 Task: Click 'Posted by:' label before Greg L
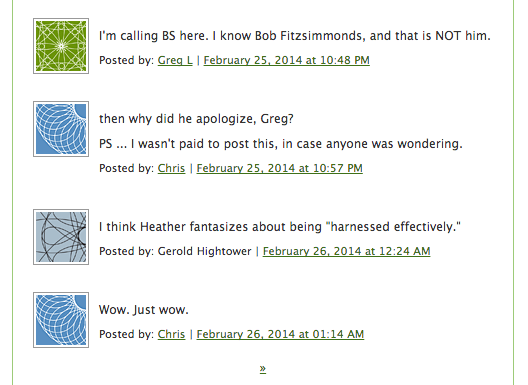point(127,60)
